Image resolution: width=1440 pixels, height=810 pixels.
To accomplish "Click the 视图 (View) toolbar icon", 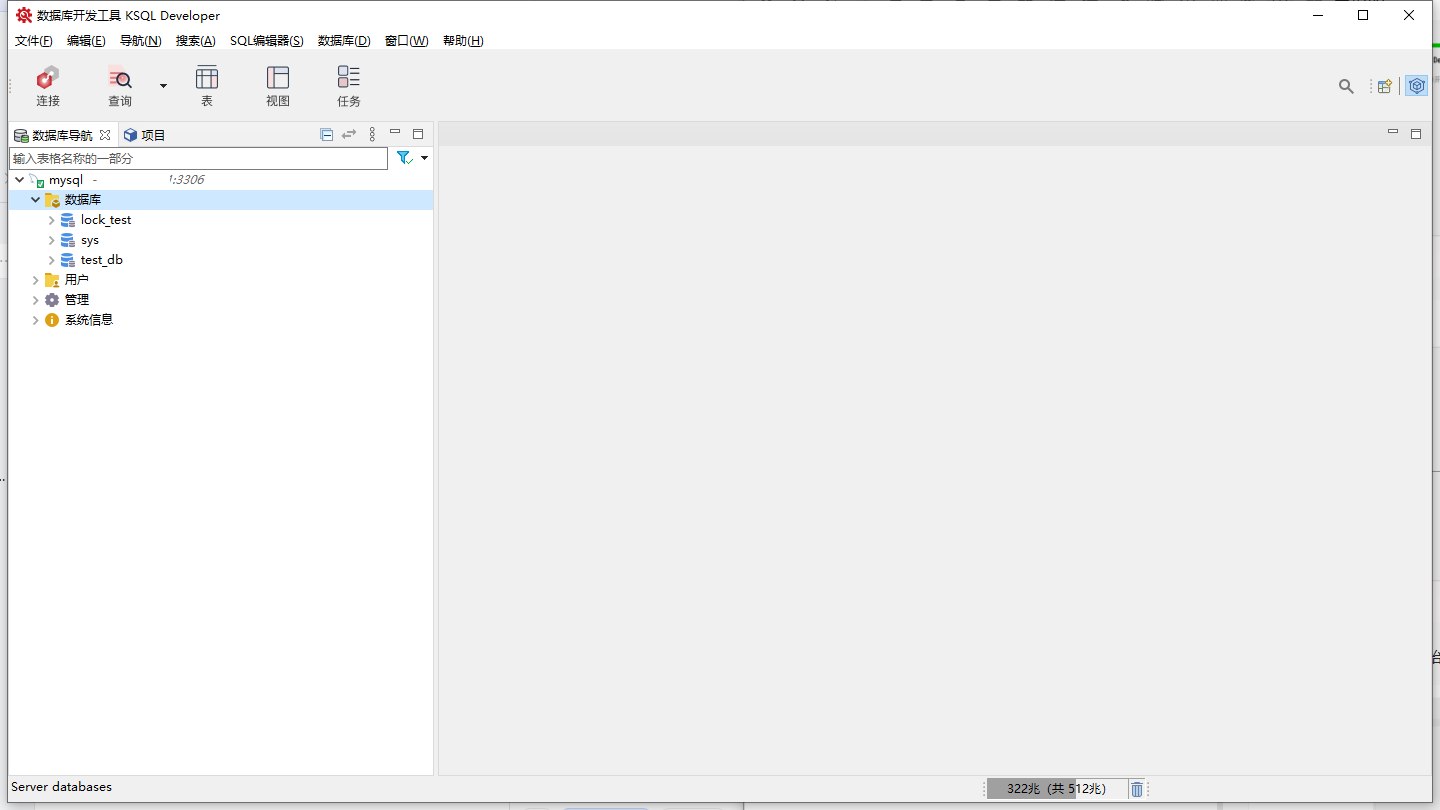I will click(x=278, y=85).
